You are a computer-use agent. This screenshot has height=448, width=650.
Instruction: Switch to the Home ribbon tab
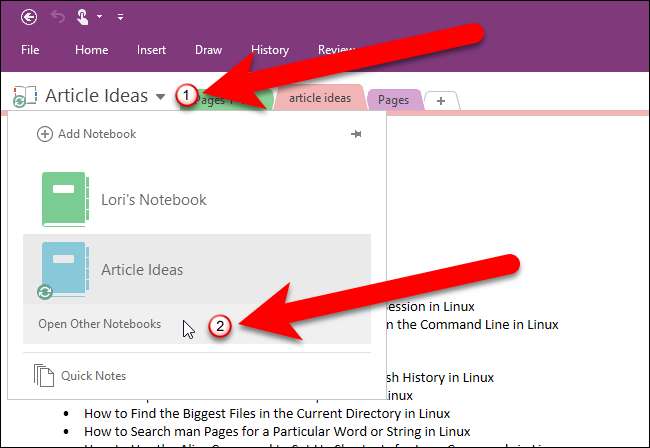(x=92, y=50)
